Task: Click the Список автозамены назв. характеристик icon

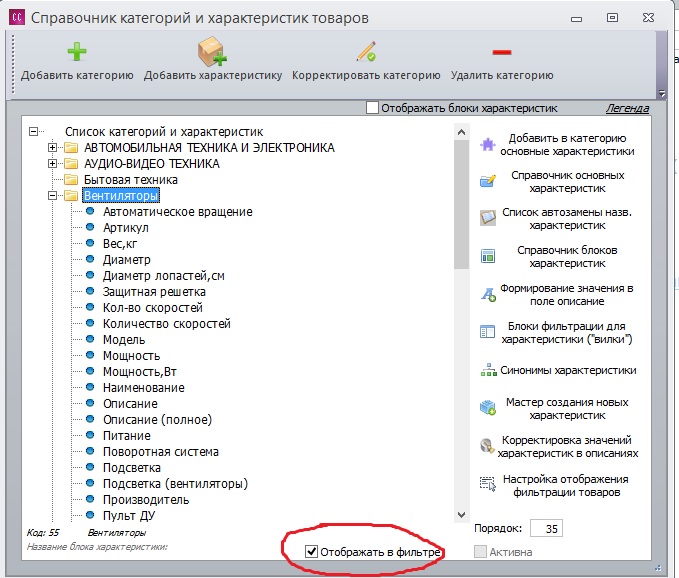Action: coord(488,218)
